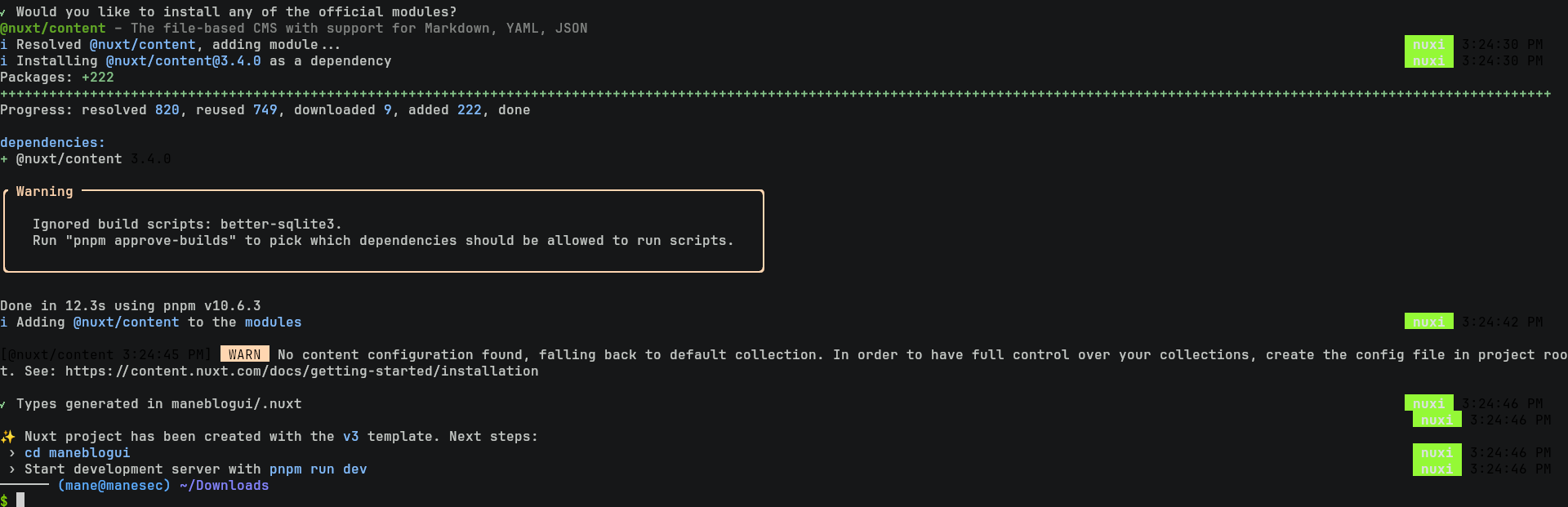Click the "(mane@manesec)" user host label
This screenshot has height=507, width=1568.
point(114,486)
